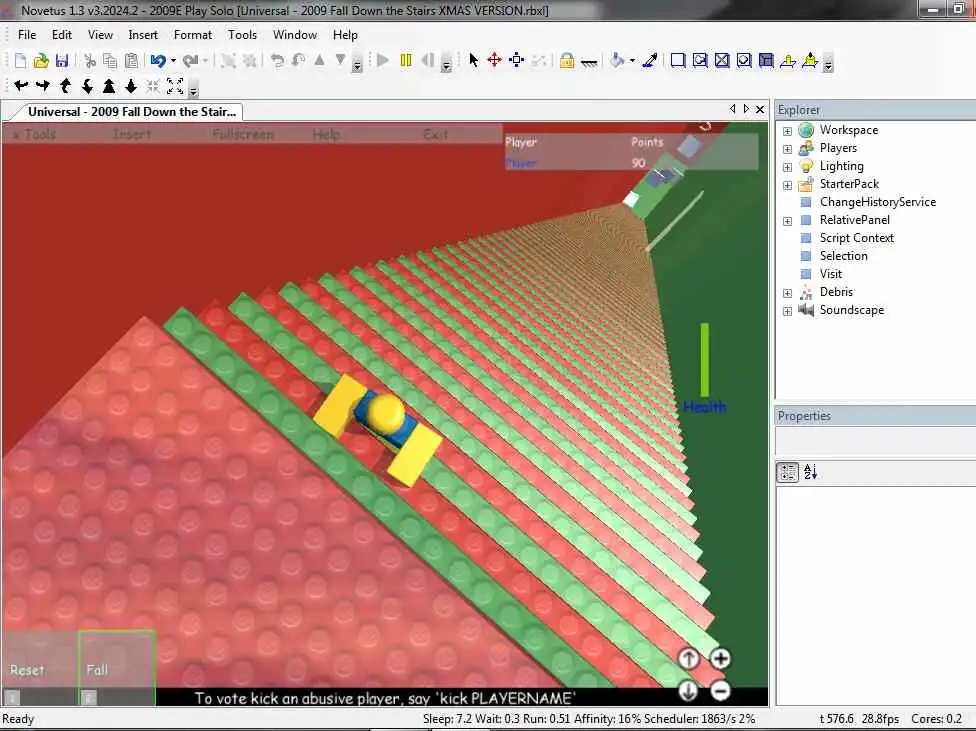Viewport: 976px width, 731px height.
Task: Click the camera zoom out arrow
Action: point(131,86)
